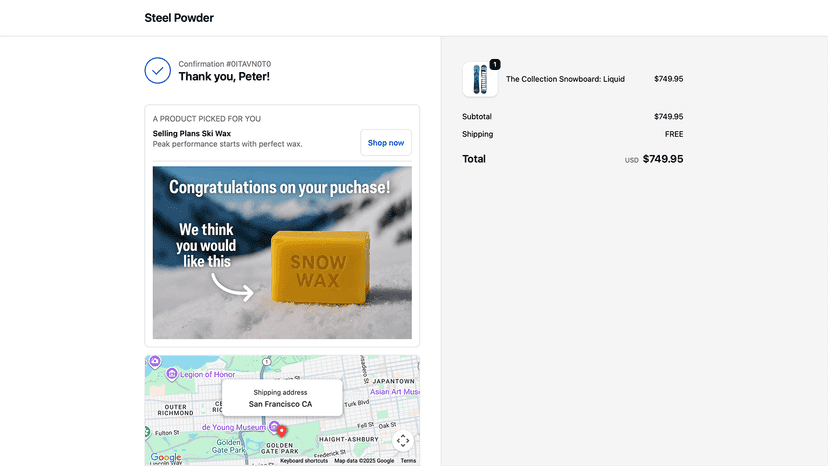Click the Steel Powder store name

coord(179,18)
